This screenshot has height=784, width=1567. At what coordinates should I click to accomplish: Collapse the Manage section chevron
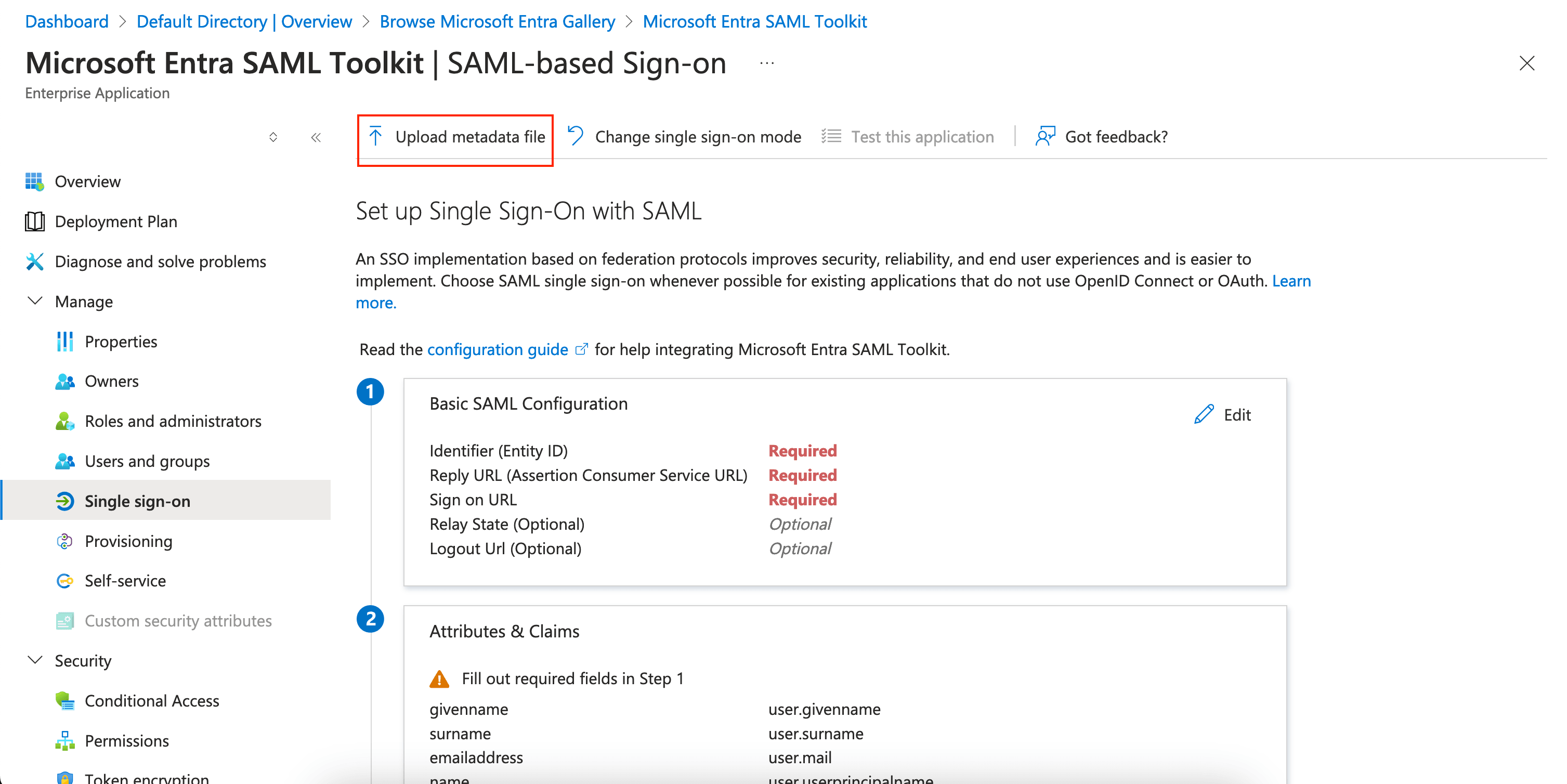(x=35, y=301)
